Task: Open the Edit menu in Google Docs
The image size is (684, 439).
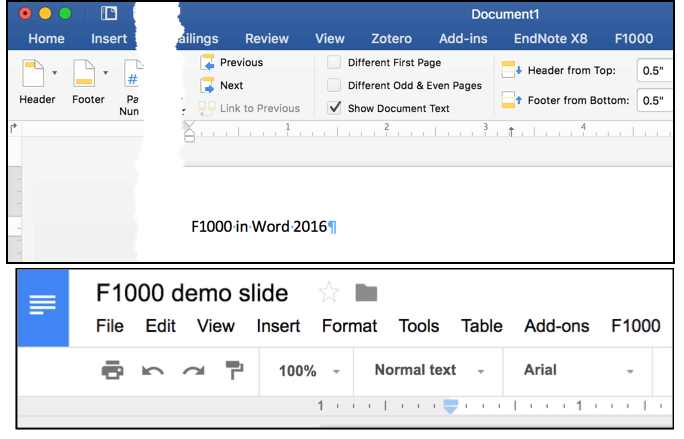Action: point(161,326)
